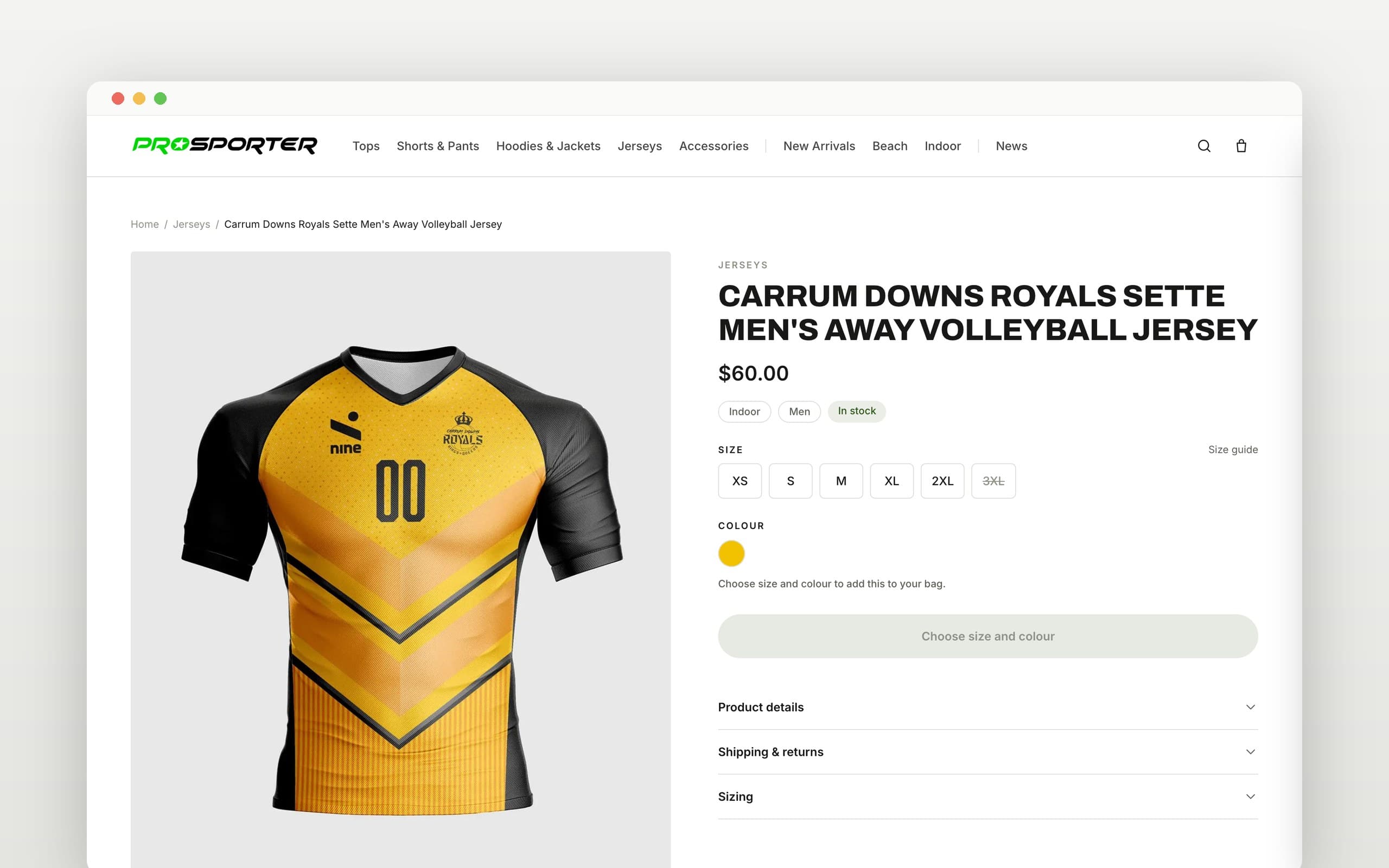The height and width of the screenshot is (868, 1389).
Task: Open the Accessories menu
Action: (713, 146)
